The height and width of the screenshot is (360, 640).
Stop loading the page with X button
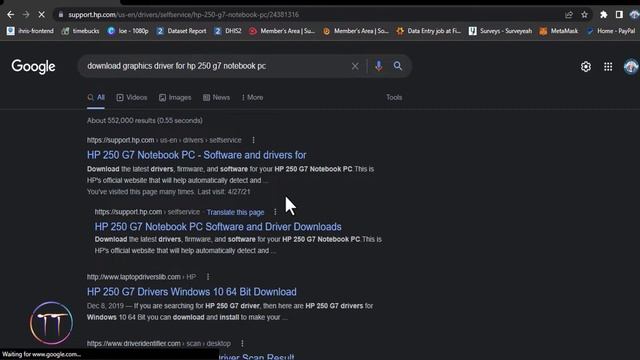(41, 15)
